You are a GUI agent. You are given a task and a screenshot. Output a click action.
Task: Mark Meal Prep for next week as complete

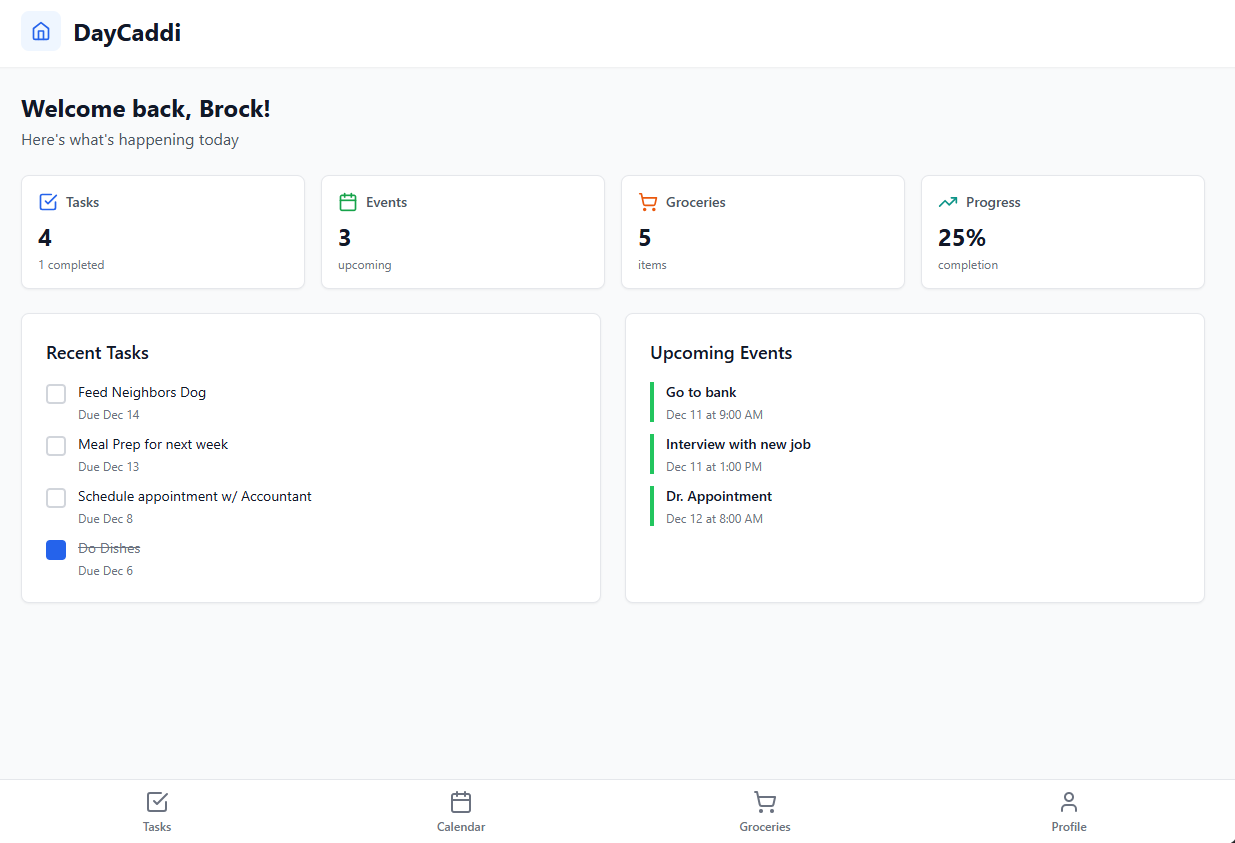click(x=56, y=445)
